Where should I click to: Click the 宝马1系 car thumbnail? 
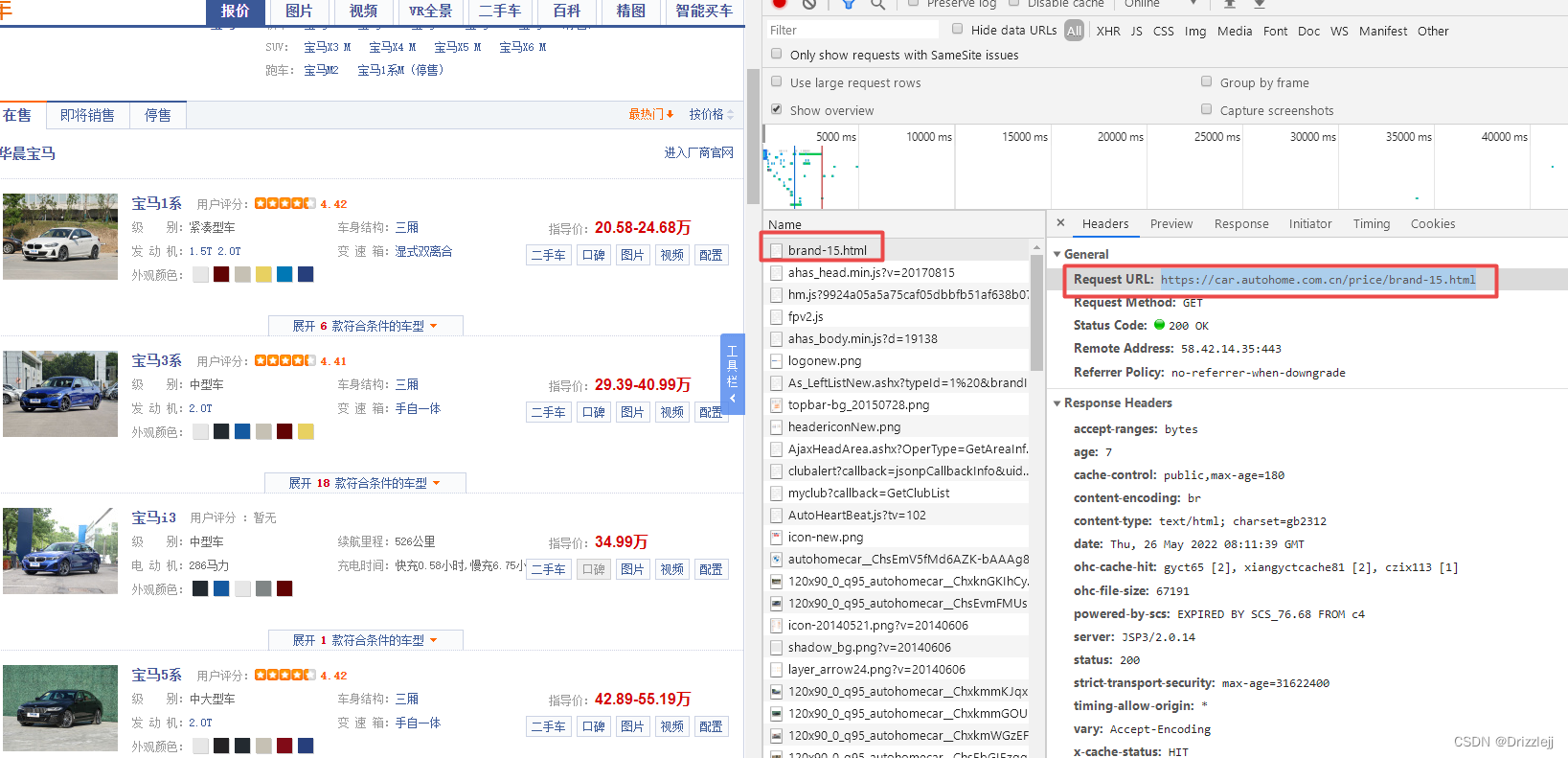coord(60,237)
